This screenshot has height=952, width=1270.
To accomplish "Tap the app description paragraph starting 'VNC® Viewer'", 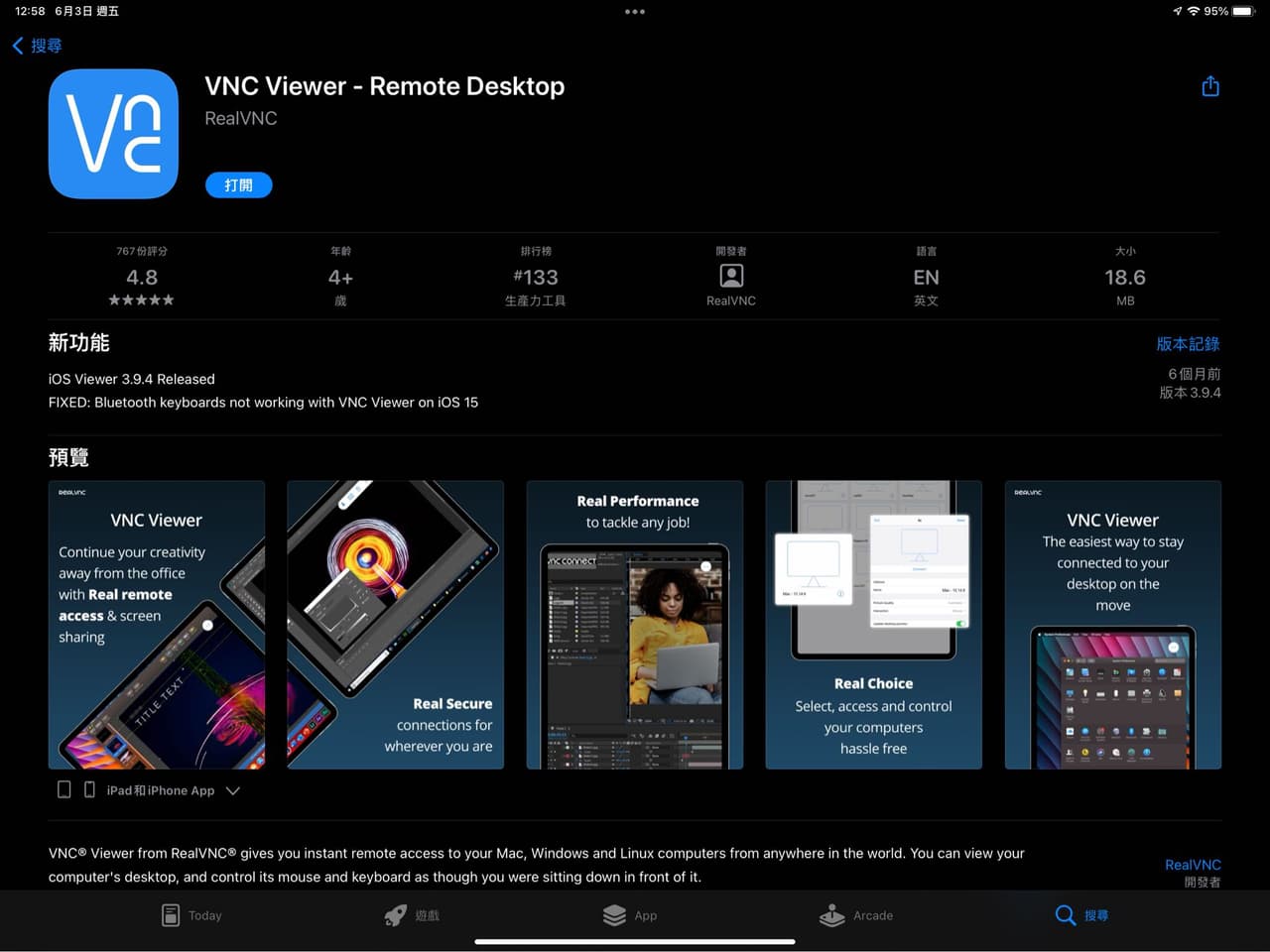I will (x=537, y=865).
